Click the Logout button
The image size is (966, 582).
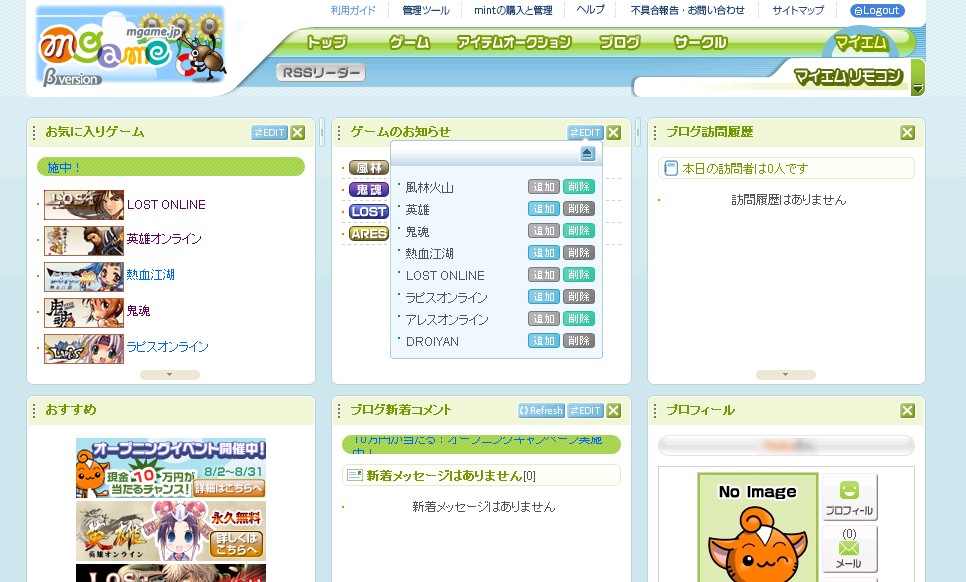tap(877, 11)
